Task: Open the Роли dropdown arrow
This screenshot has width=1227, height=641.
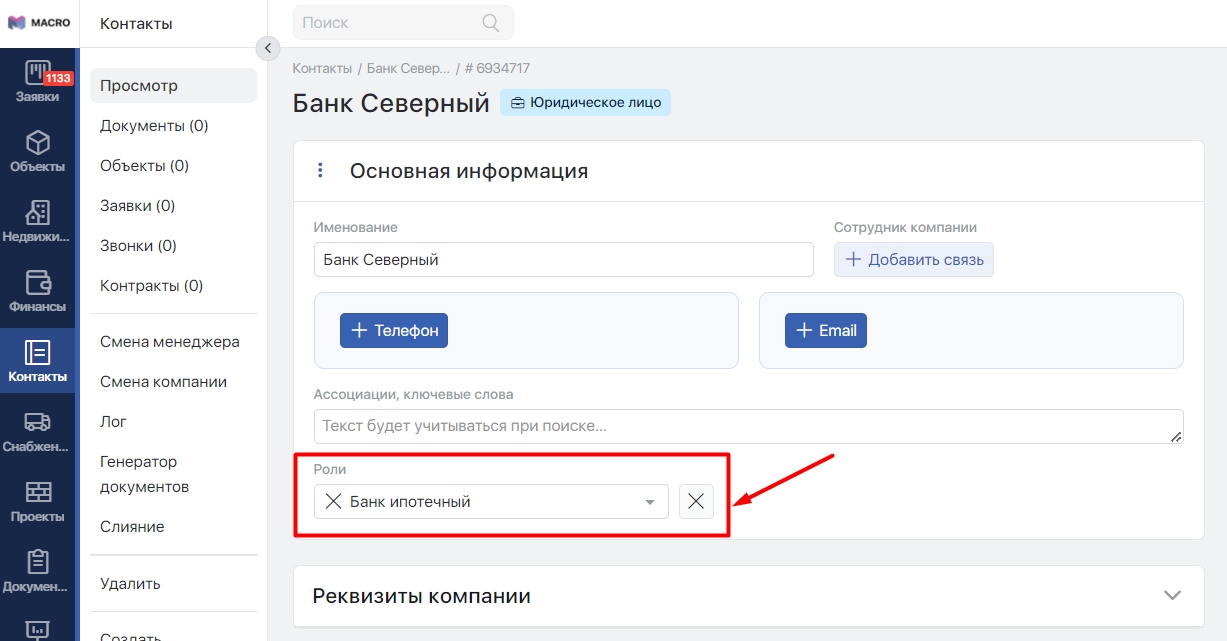Action: (650, 502)
